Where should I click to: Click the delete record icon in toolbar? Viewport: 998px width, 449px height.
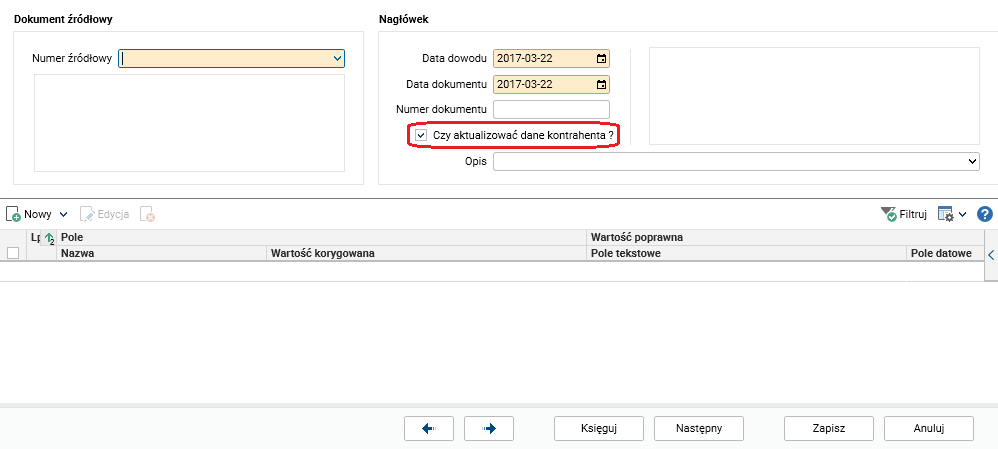coord(148,214)
